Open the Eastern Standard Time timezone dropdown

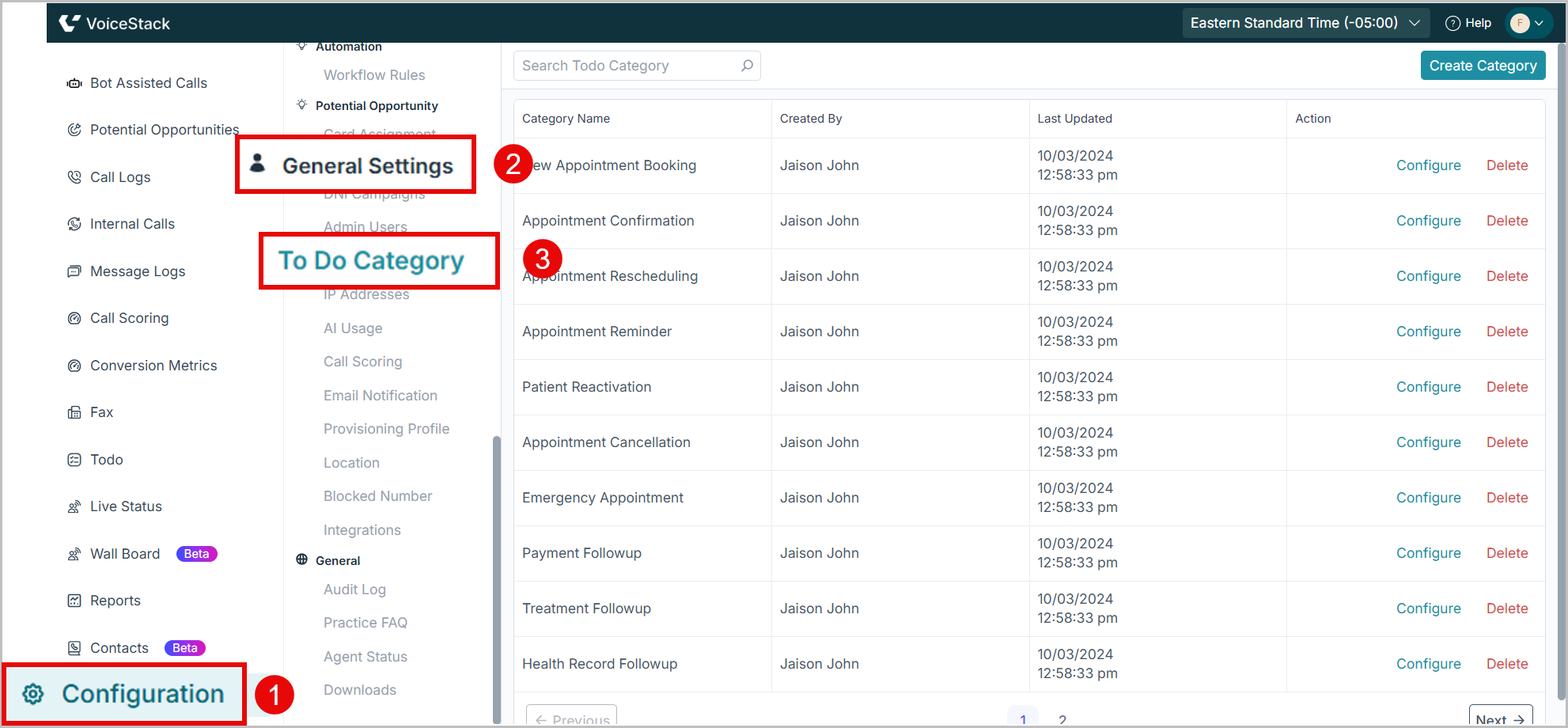[1305, 23]
